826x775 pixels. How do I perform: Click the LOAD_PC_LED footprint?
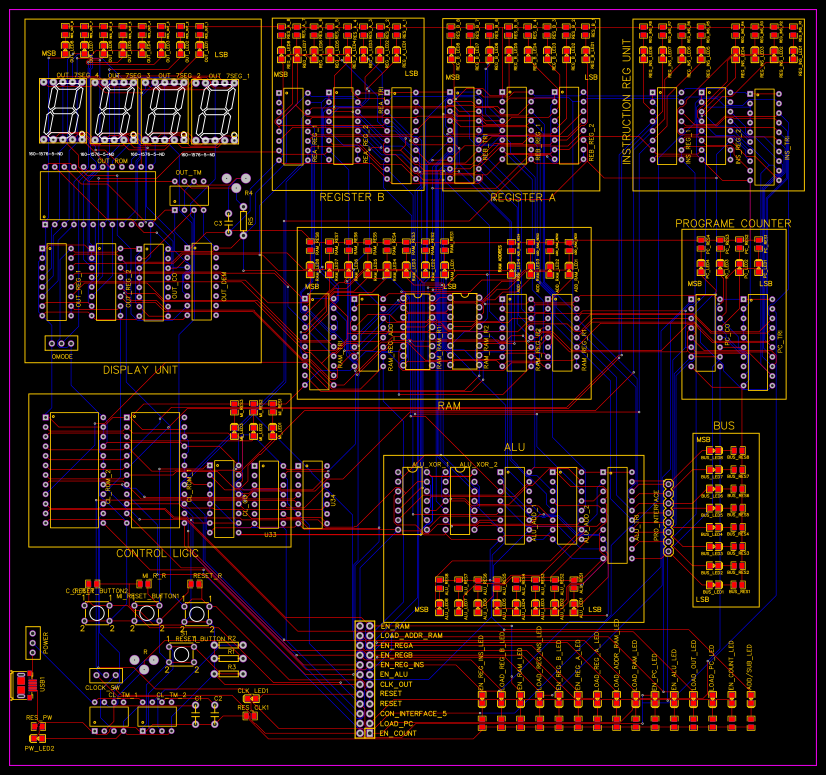tap(711, 698)
